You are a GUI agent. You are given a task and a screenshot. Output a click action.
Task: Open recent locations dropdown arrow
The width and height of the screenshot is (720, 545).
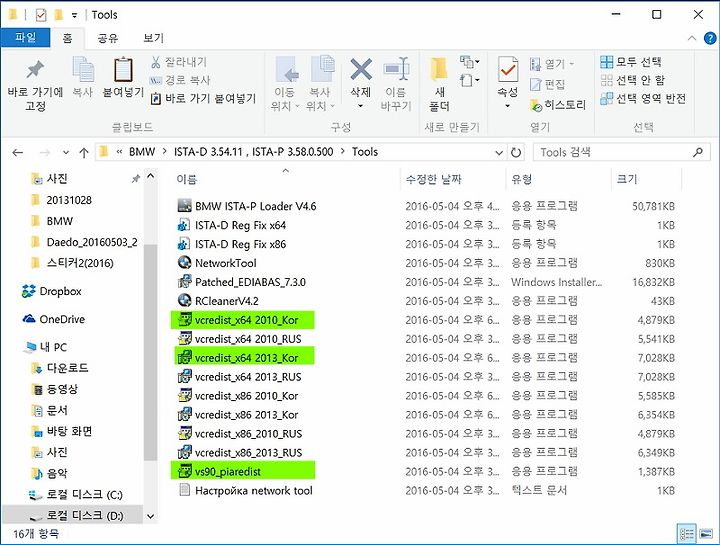66,152
